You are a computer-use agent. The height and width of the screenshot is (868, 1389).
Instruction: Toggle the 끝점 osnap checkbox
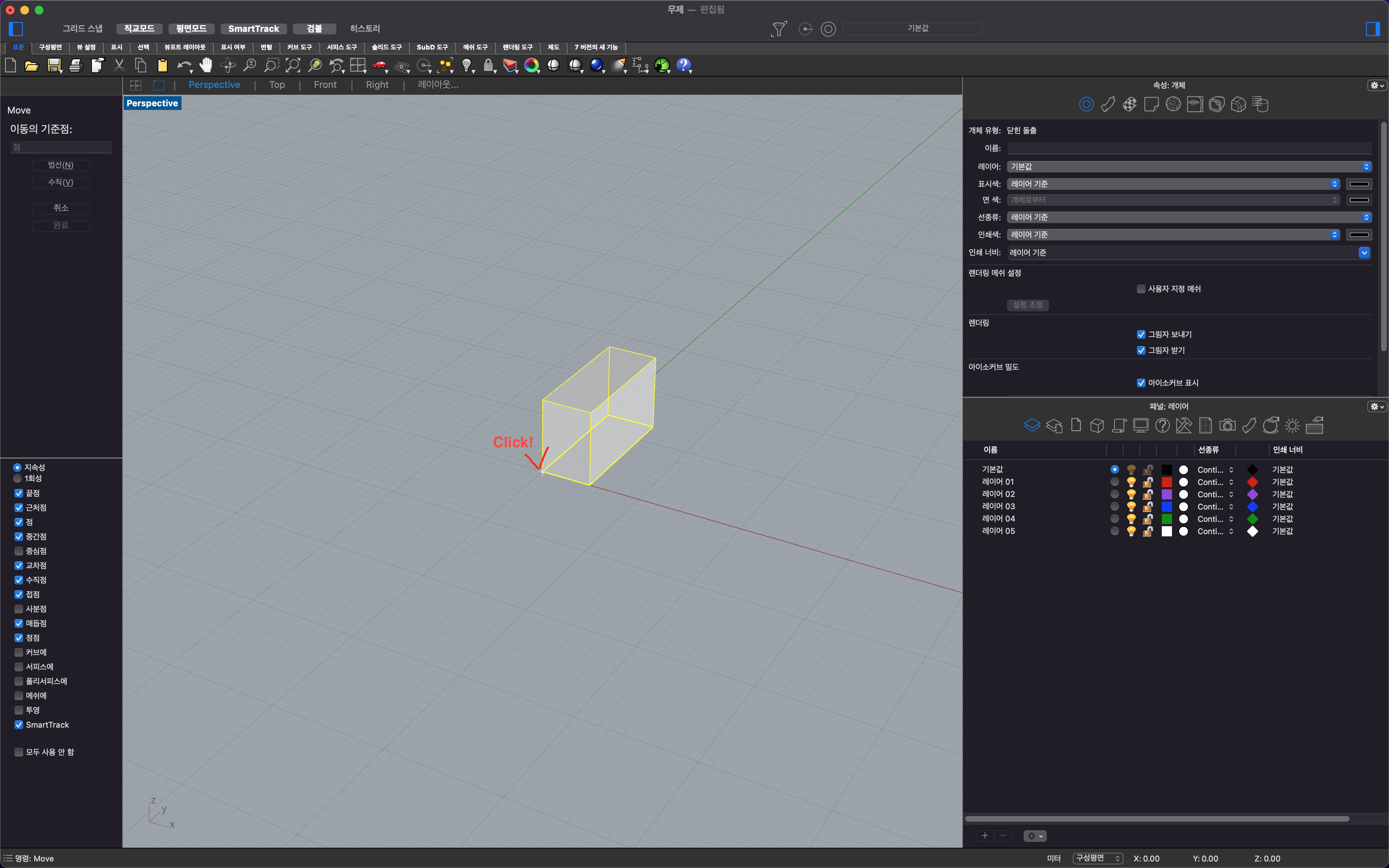[x=19, y=493]
